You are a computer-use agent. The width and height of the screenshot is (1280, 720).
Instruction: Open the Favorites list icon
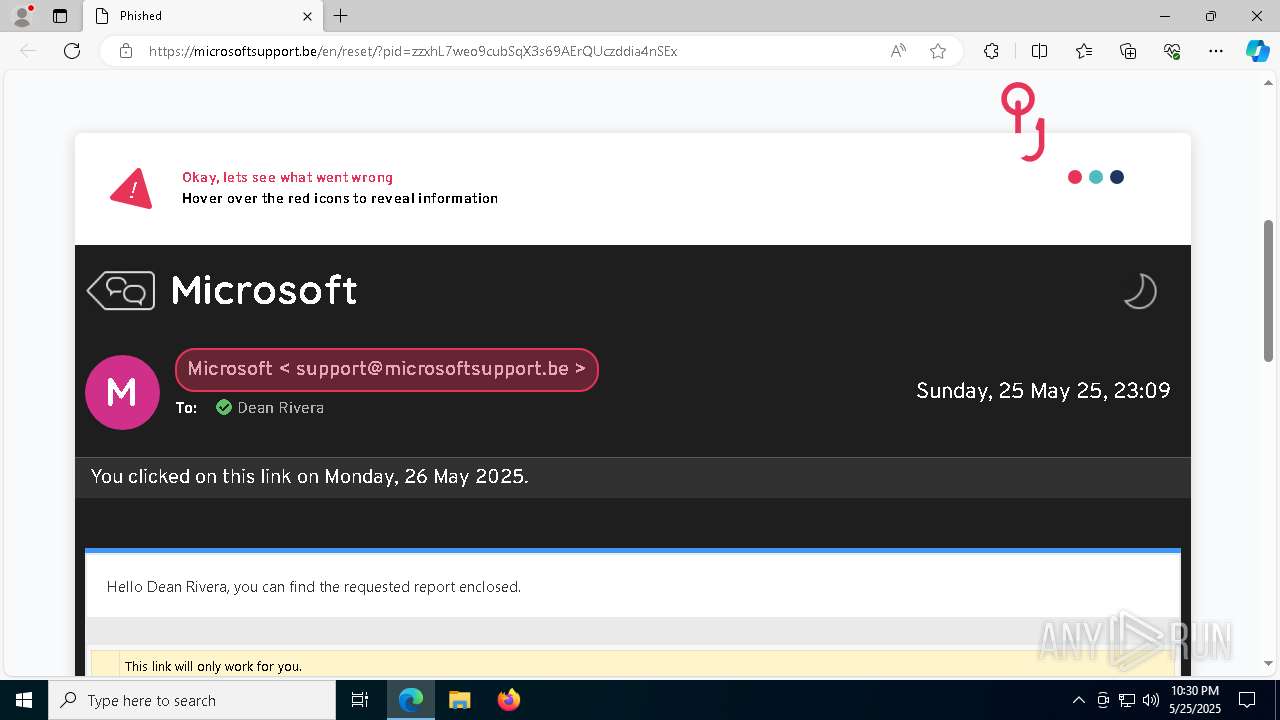1084,51
